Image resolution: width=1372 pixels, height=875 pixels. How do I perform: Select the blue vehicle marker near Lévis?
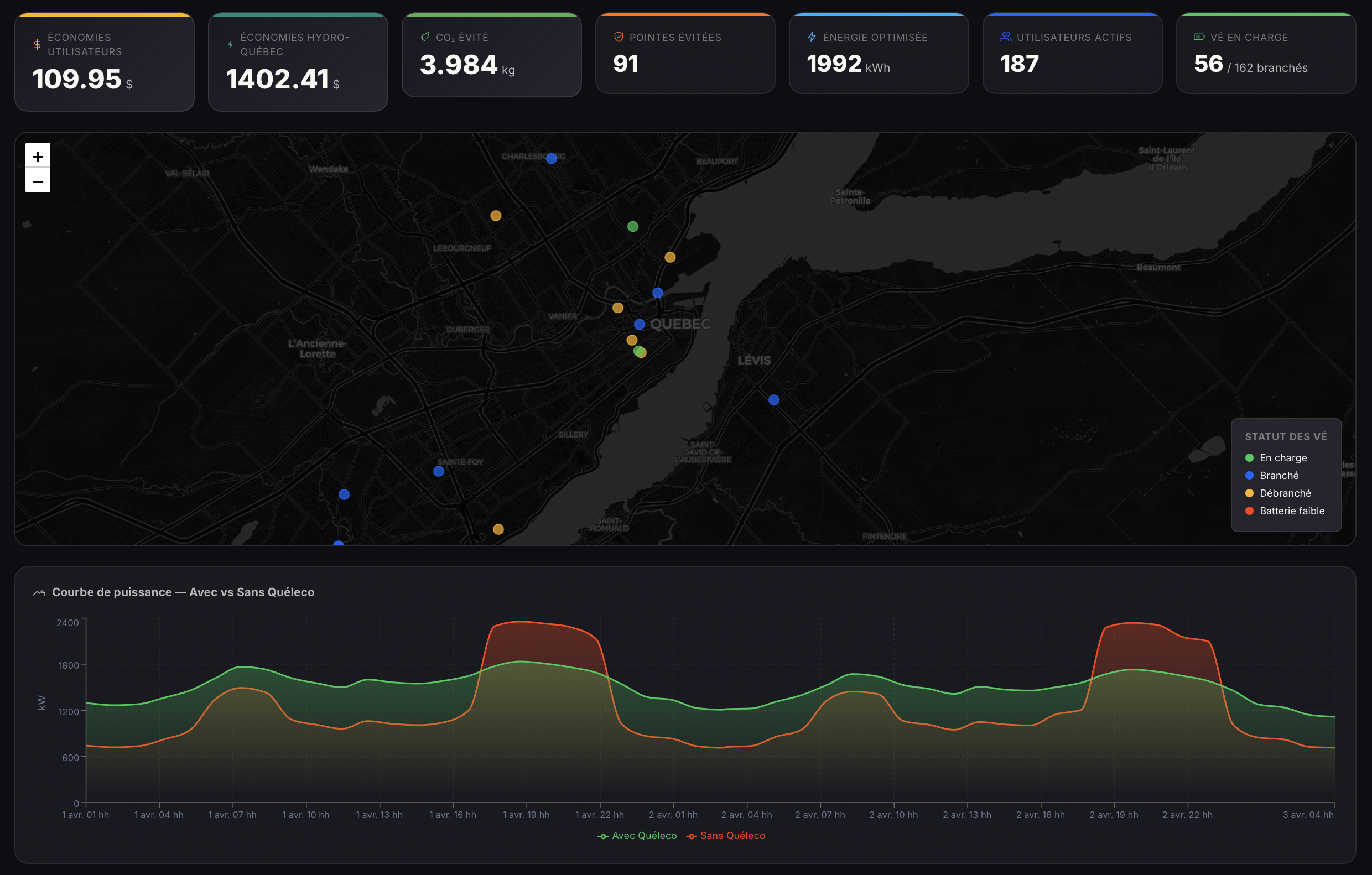click(x=773, y=400)
